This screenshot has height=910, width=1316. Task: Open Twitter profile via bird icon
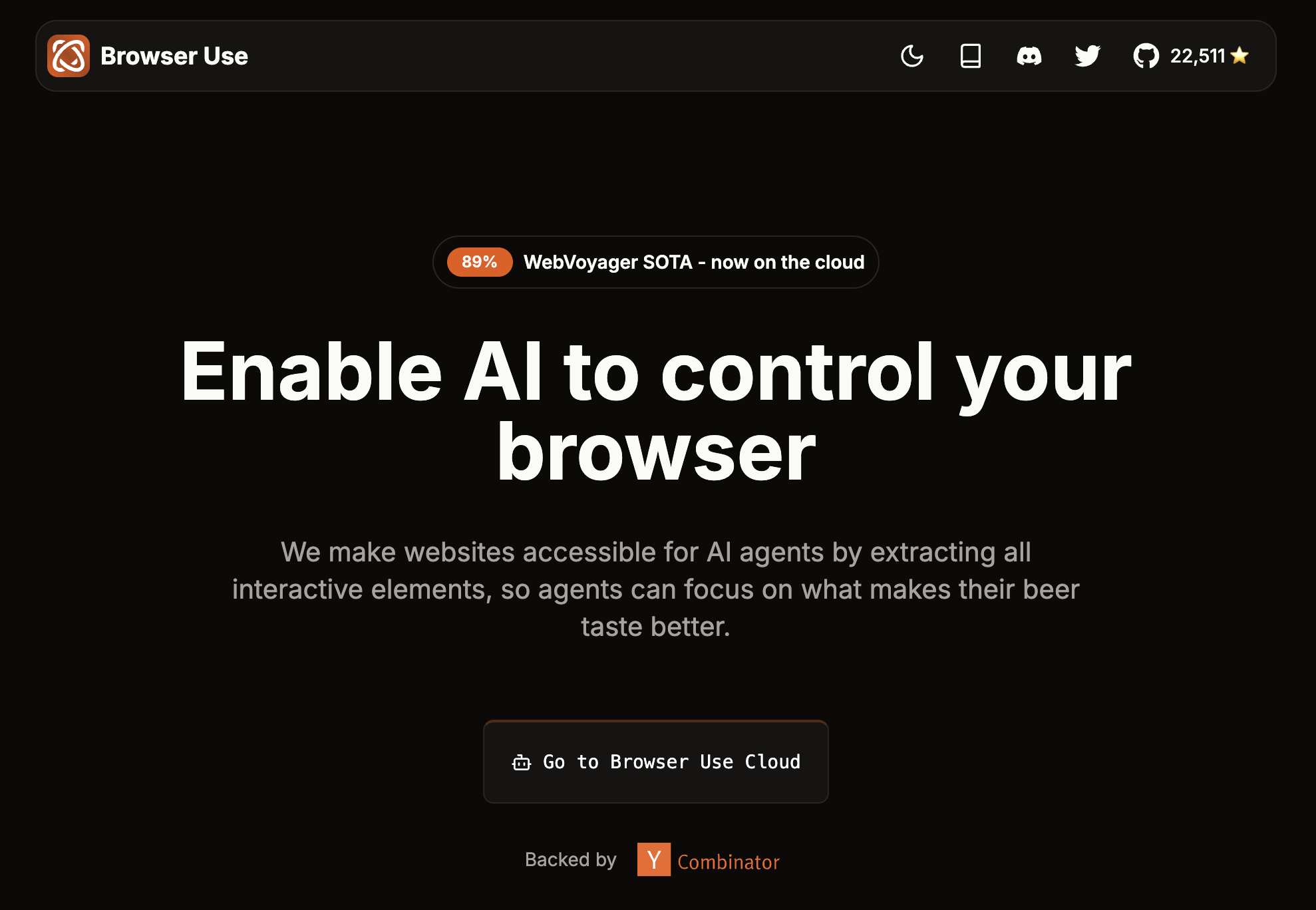tap(1087, 55)
